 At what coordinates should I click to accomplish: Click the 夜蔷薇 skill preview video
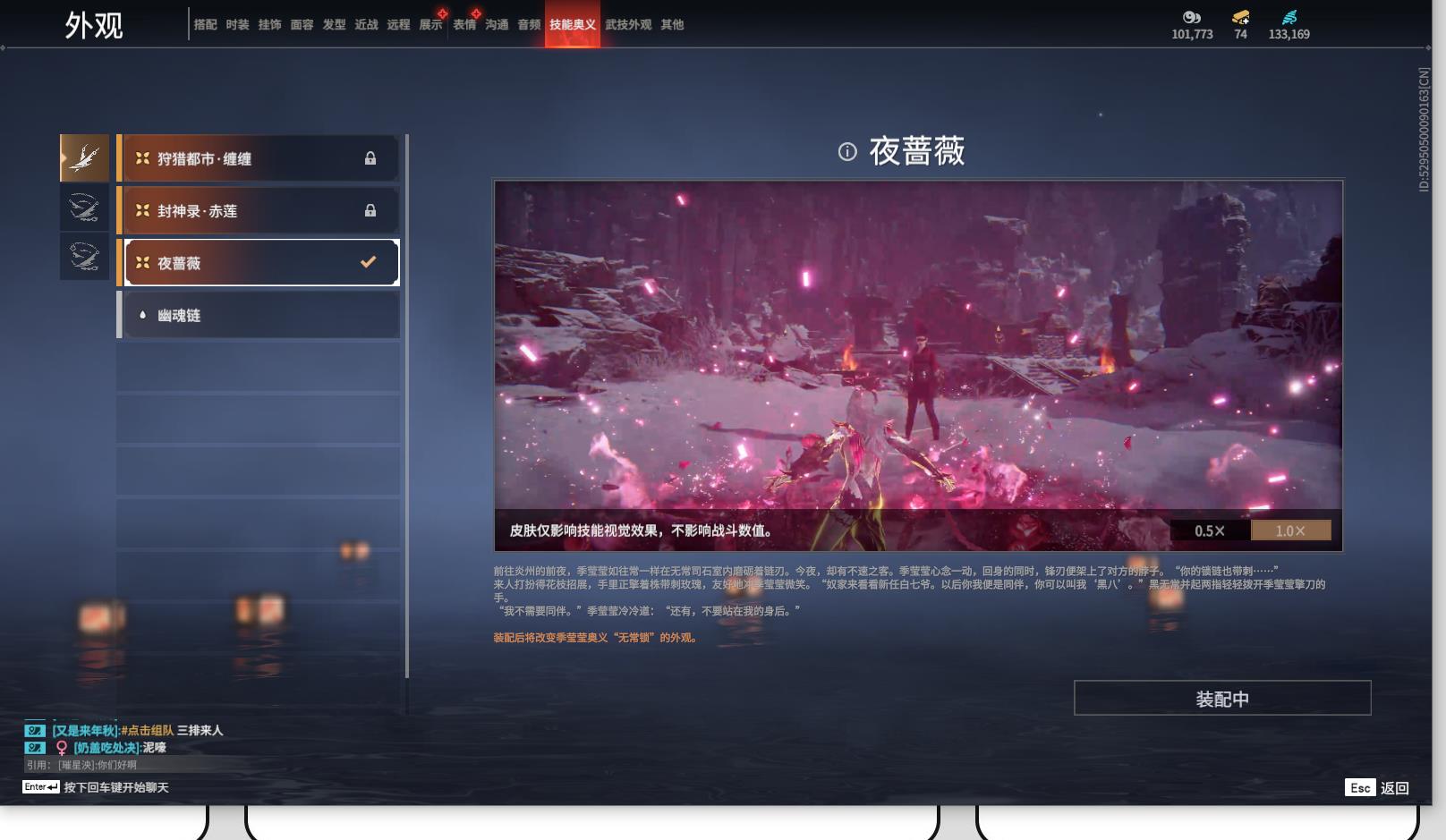tap(918, 365)
